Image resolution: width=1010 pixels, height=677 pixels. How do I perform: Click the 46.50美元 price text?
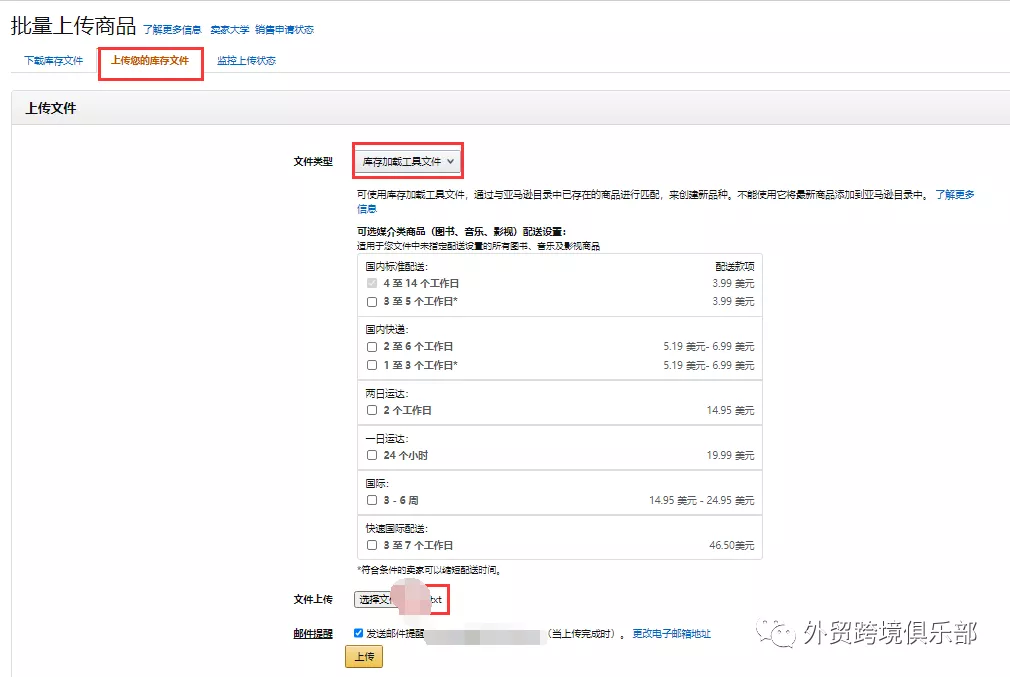point(732,545)
